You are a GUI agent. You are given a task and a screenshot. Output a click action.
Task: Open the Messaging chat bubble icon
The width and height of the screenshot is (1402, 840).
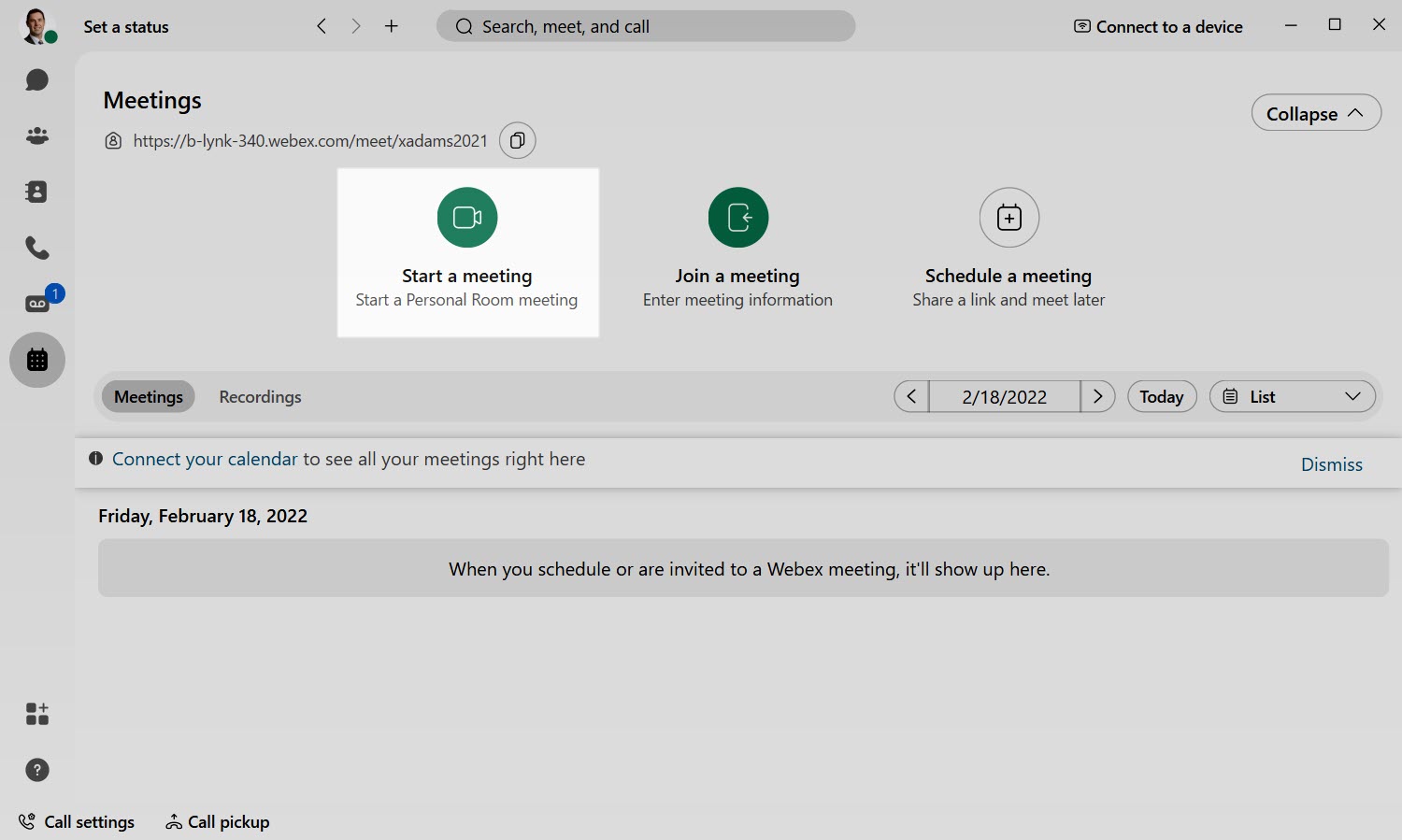[37, 79]
